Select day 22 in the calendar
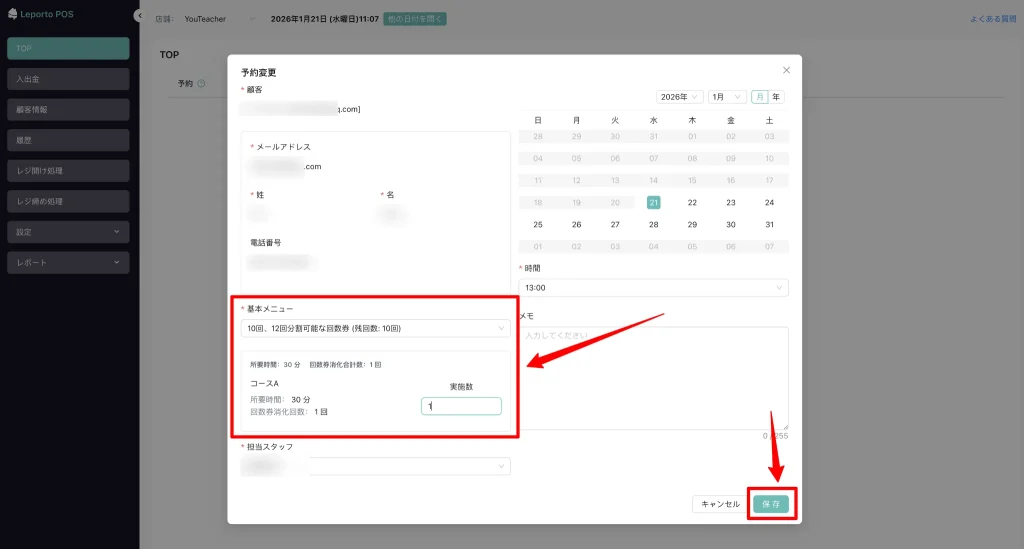This screenshot has width=1024, height=549. click(692, 202)
